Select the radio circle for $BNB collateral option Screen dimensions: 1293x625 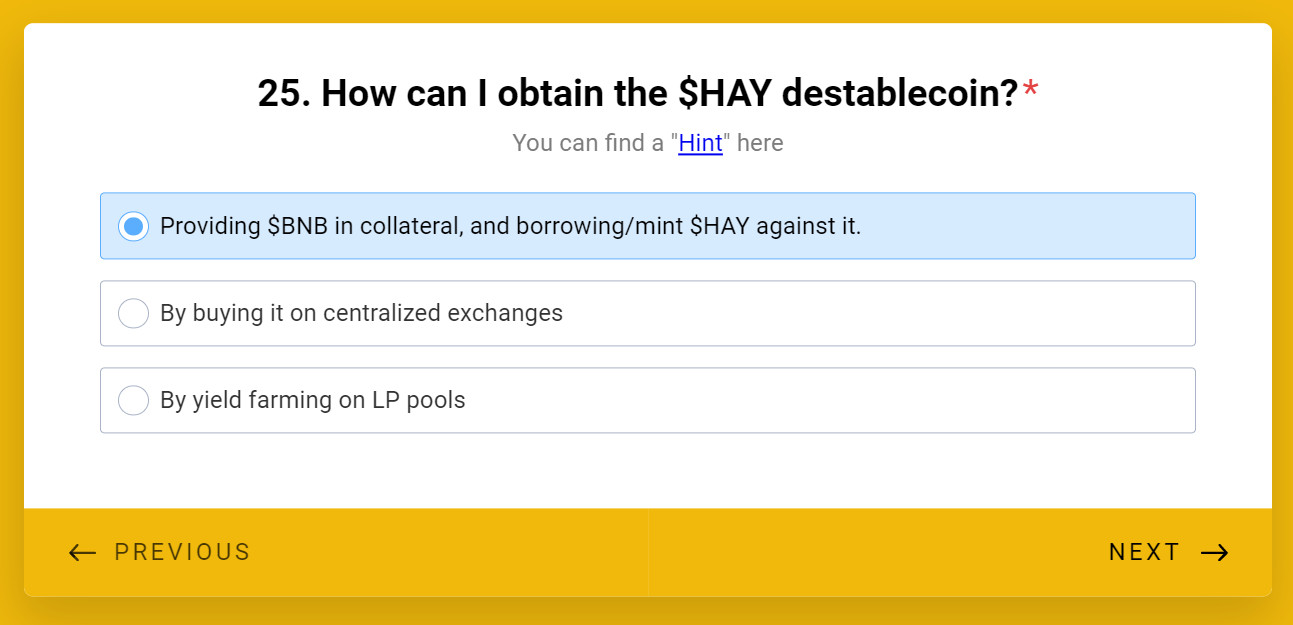click(x=134, y=226)
